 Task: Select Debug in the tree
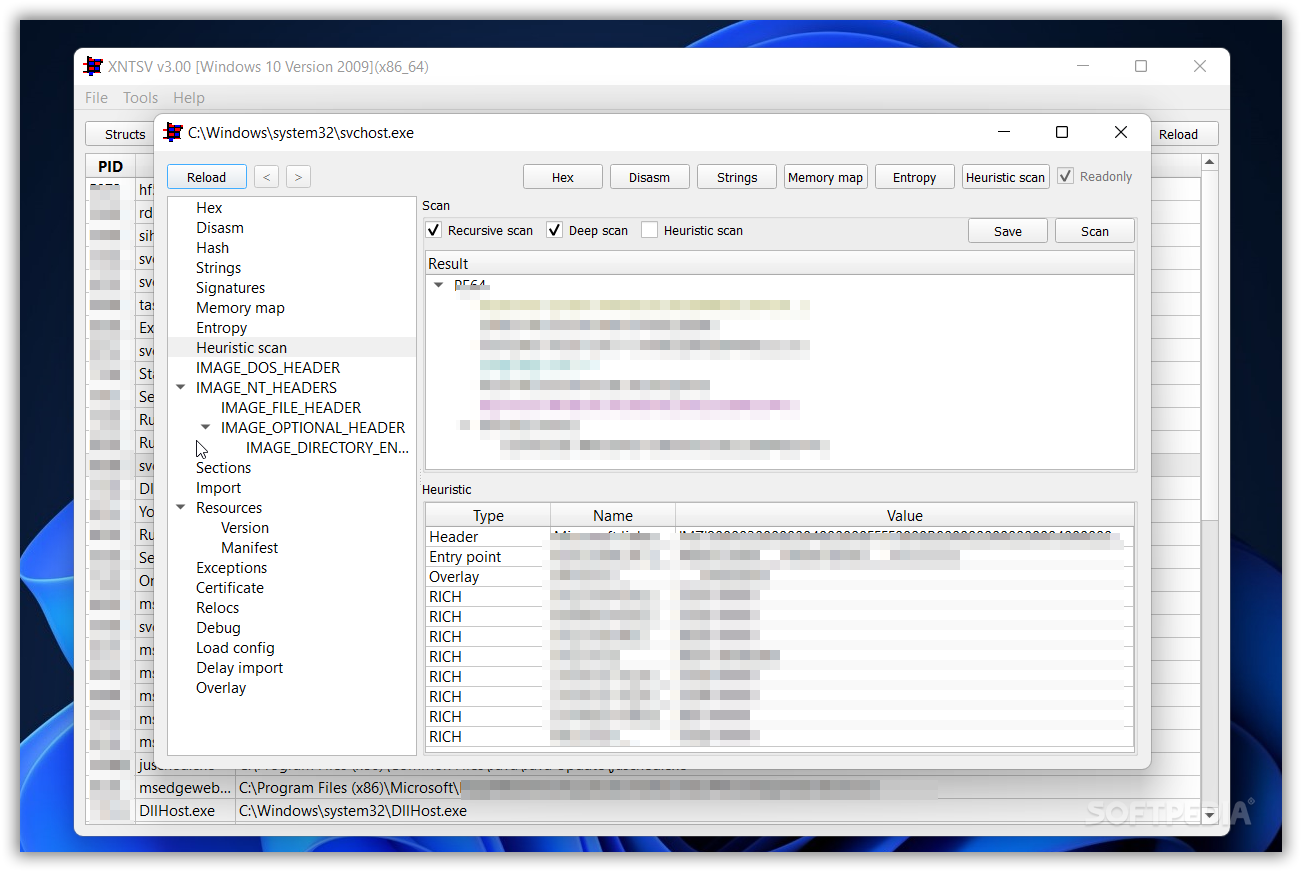click(218, 627)
